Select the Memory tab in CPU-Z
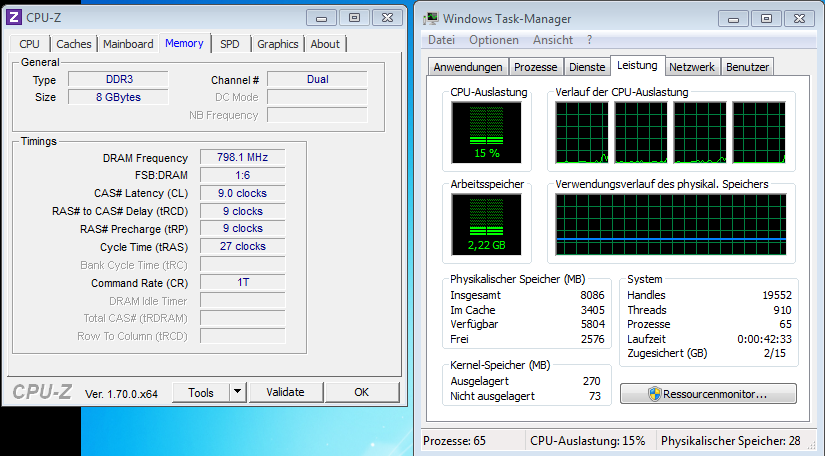This screenshot has width=825, height=456. [x=184, y=43]
